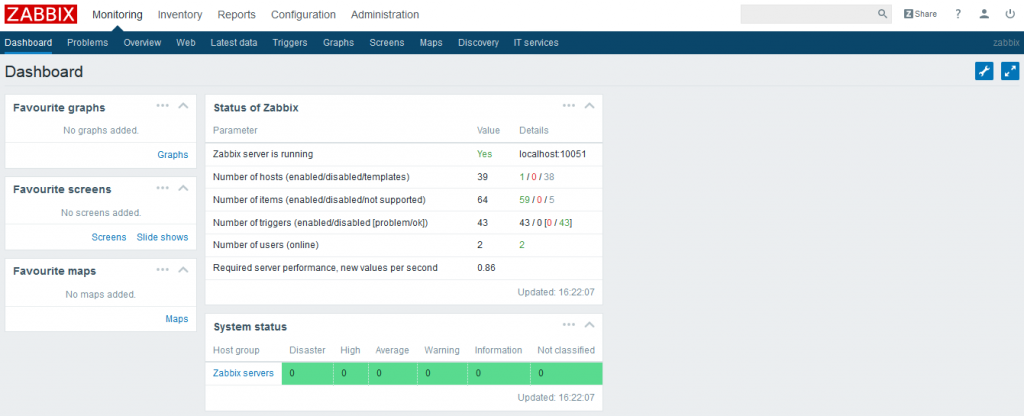The width and height of the screenshot is (1024, 416).
Task: Collapse the Favourite graphs widget
Action: (x=184, y=106)
